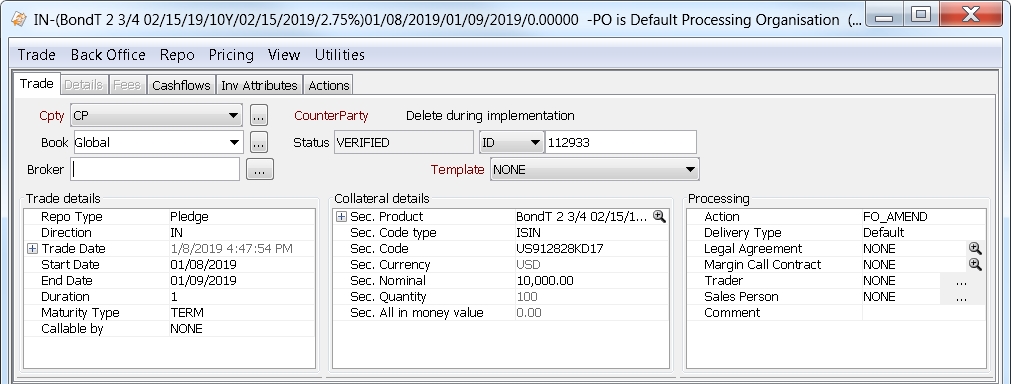
Task: Click the Margin Call Contract magnifier icon
Action: (975, 265)
